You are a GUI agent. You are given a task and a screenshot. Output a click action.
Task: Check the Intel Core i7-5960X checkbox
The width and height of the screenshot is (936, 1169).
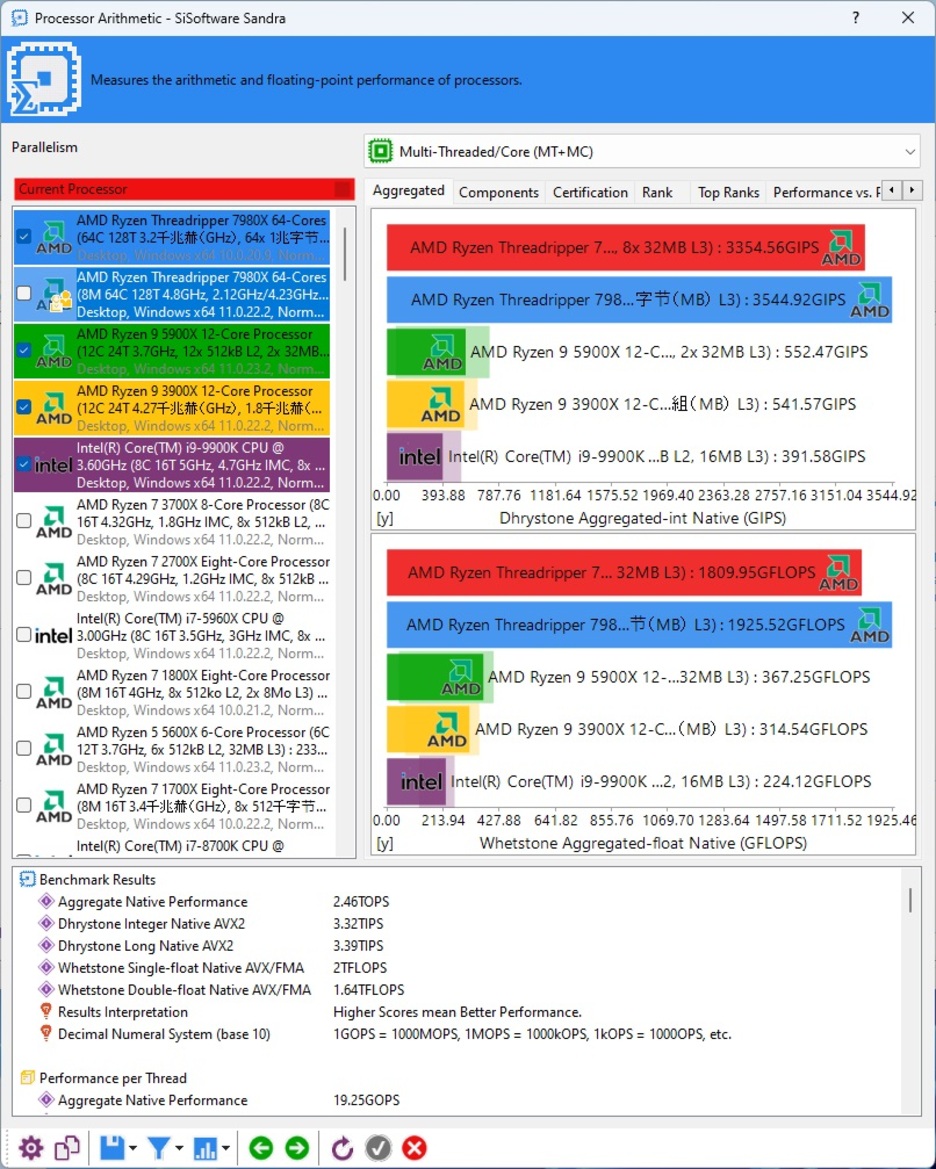[x=24, y=634]
